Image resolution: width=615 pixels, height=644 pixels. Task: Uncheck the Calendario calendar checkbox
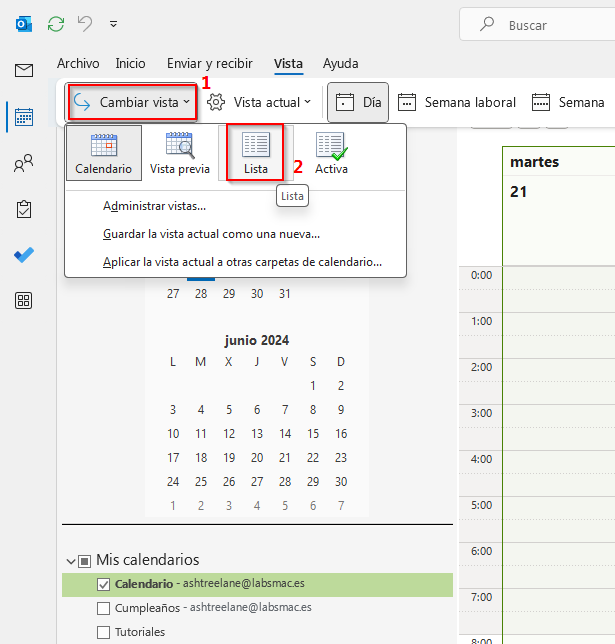pyautogui.click(x=103, y=584)
